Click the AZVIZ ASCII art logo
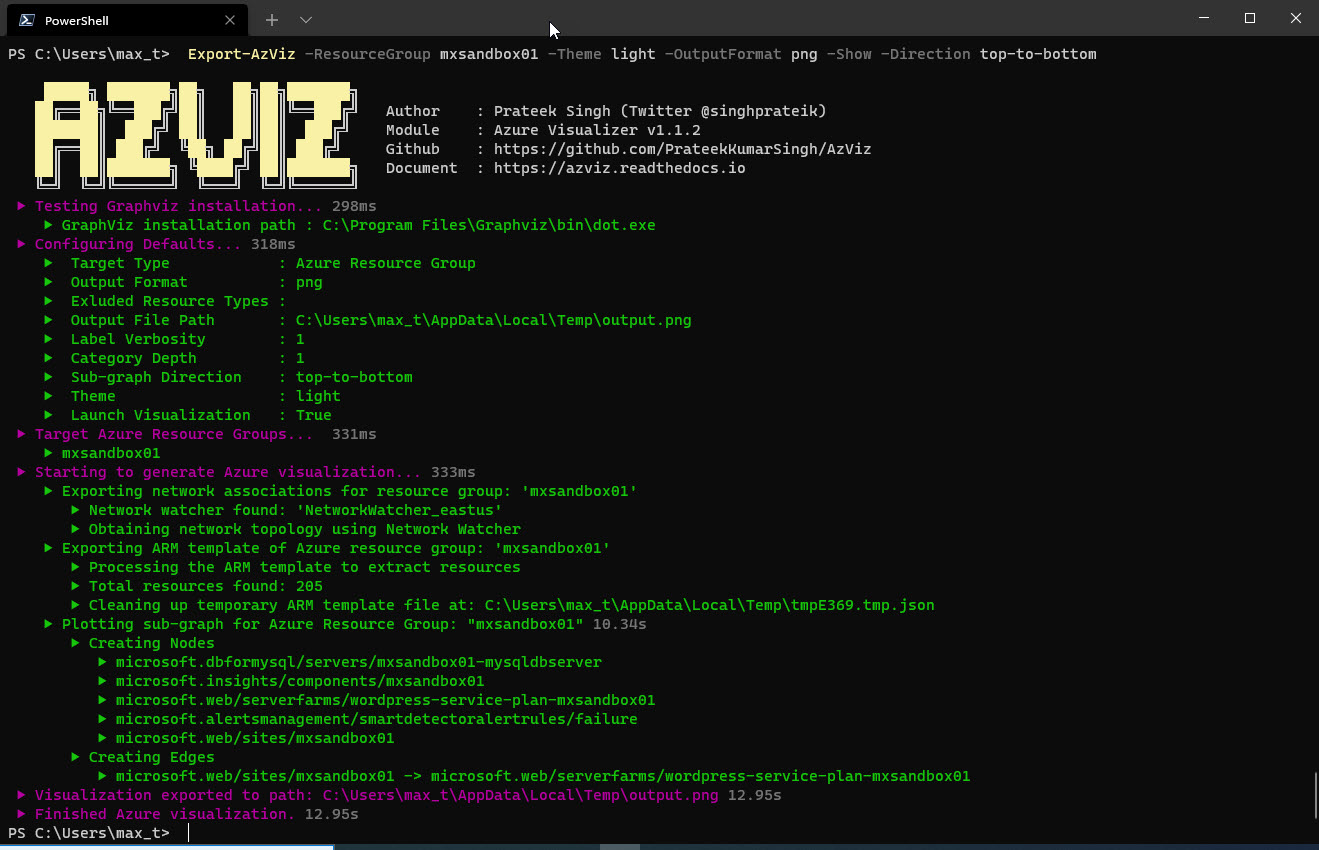The width and height of the screenshot is (1319, 850). pyautogui.click(x=196, y=134)
